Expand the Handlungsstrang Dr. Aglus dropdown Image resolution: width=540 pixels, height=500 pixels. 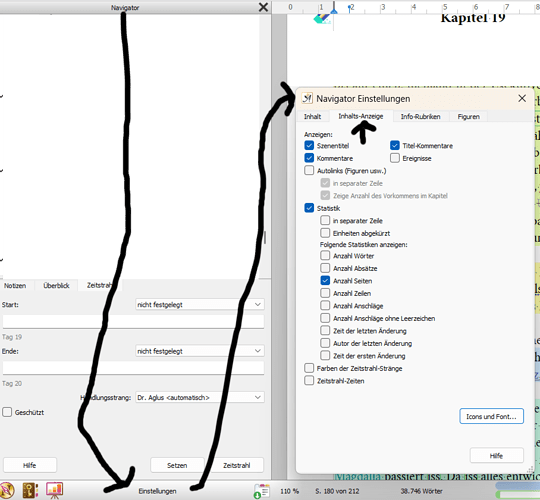[x=200, y=397]
